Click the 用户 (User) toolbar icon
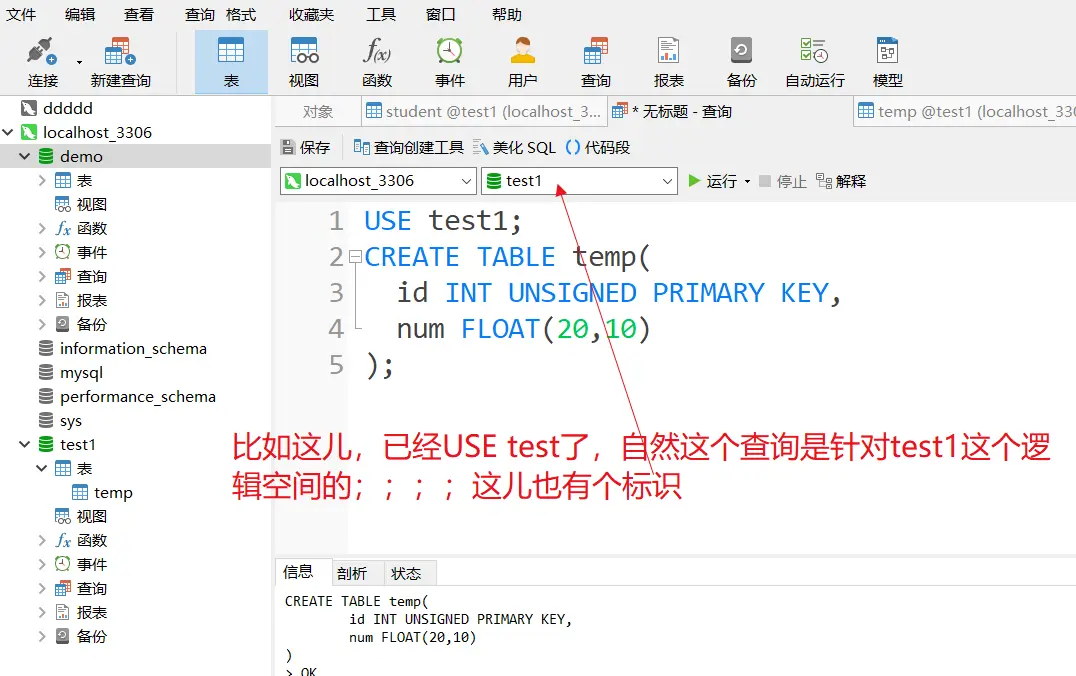This screenshot has width=1076, height=676. [522, 62]
